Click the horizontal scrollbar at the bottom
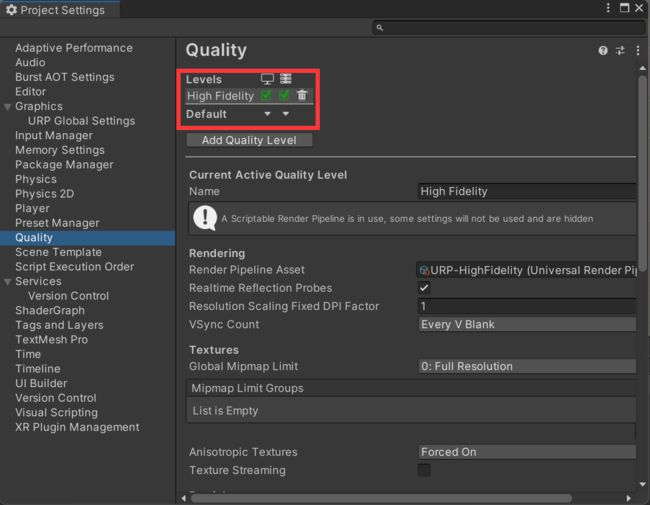Viewport: 650px width, 505px height. pyautogui.click(x=381, y=498)
